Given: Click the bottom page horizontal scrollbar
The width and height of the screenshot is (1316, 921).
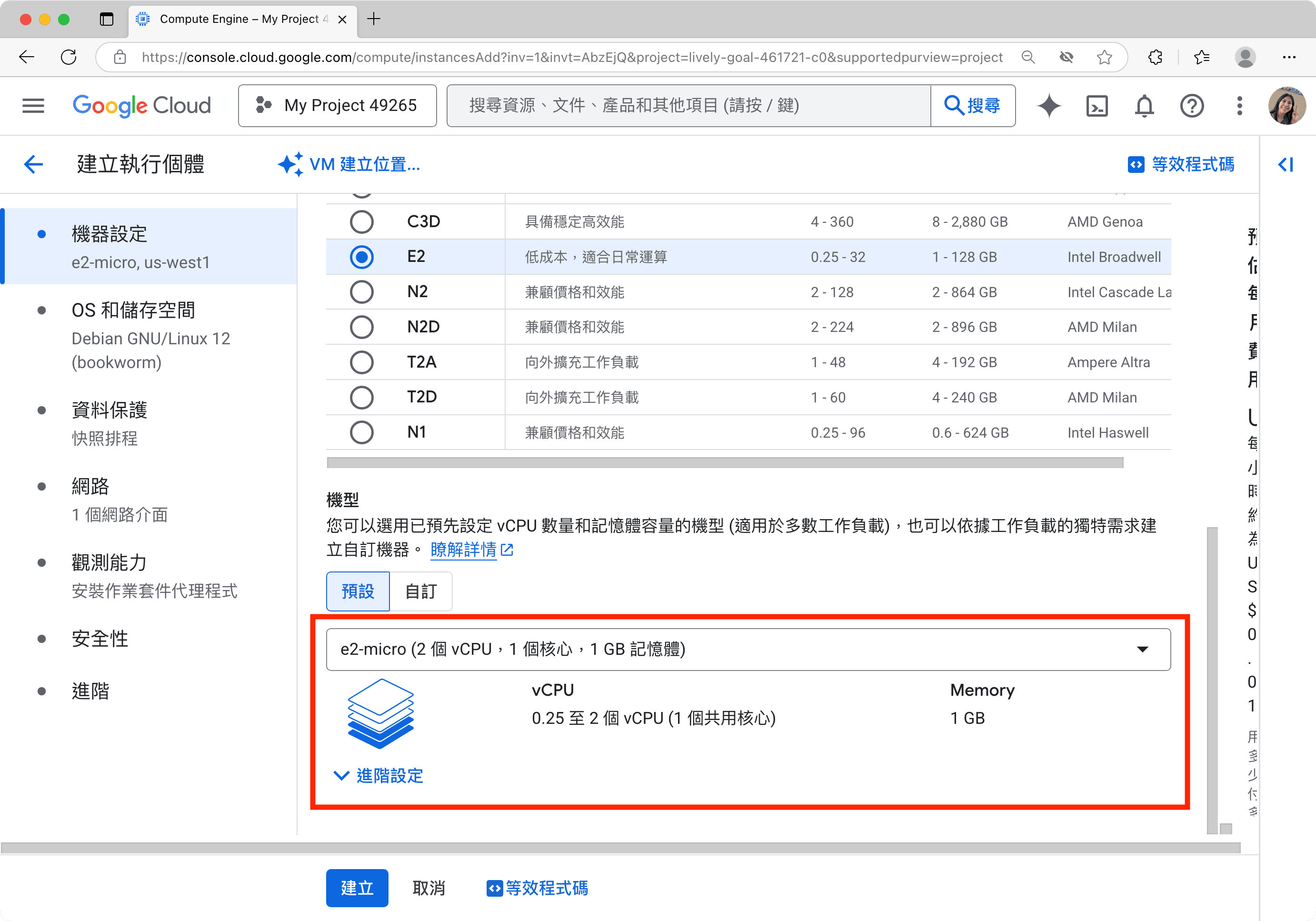Looking at the screenshot, I should click(621, 848).
